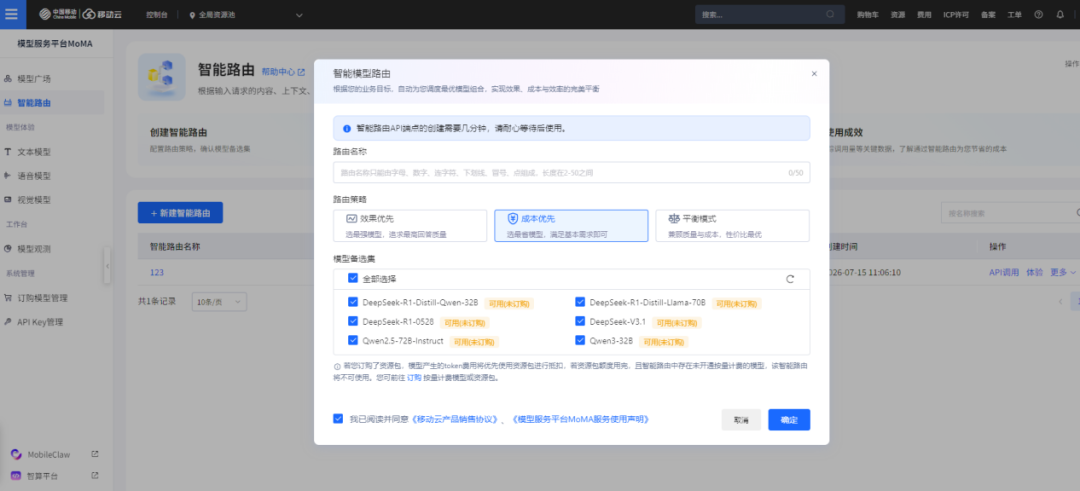Viewport: 1080px width, 491px height.
Task: Click the 智算平台 logo icon
Action: point(16,476)
